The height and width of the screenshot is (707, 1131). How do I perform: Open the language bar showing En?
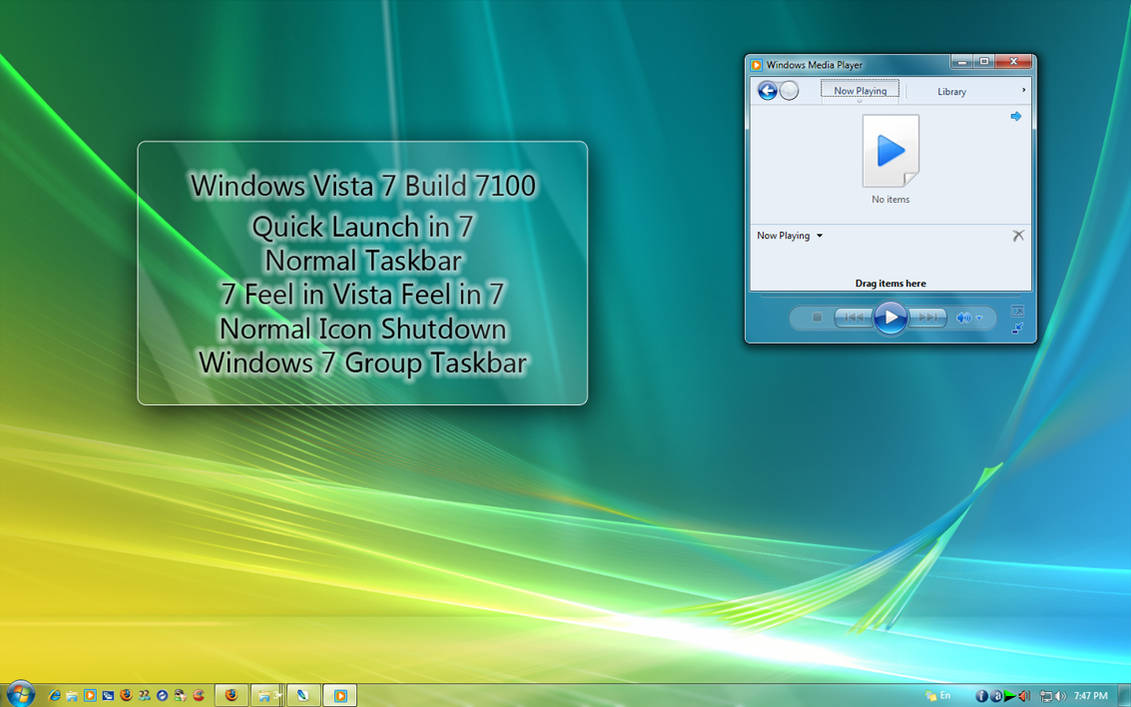click(940, 695)
